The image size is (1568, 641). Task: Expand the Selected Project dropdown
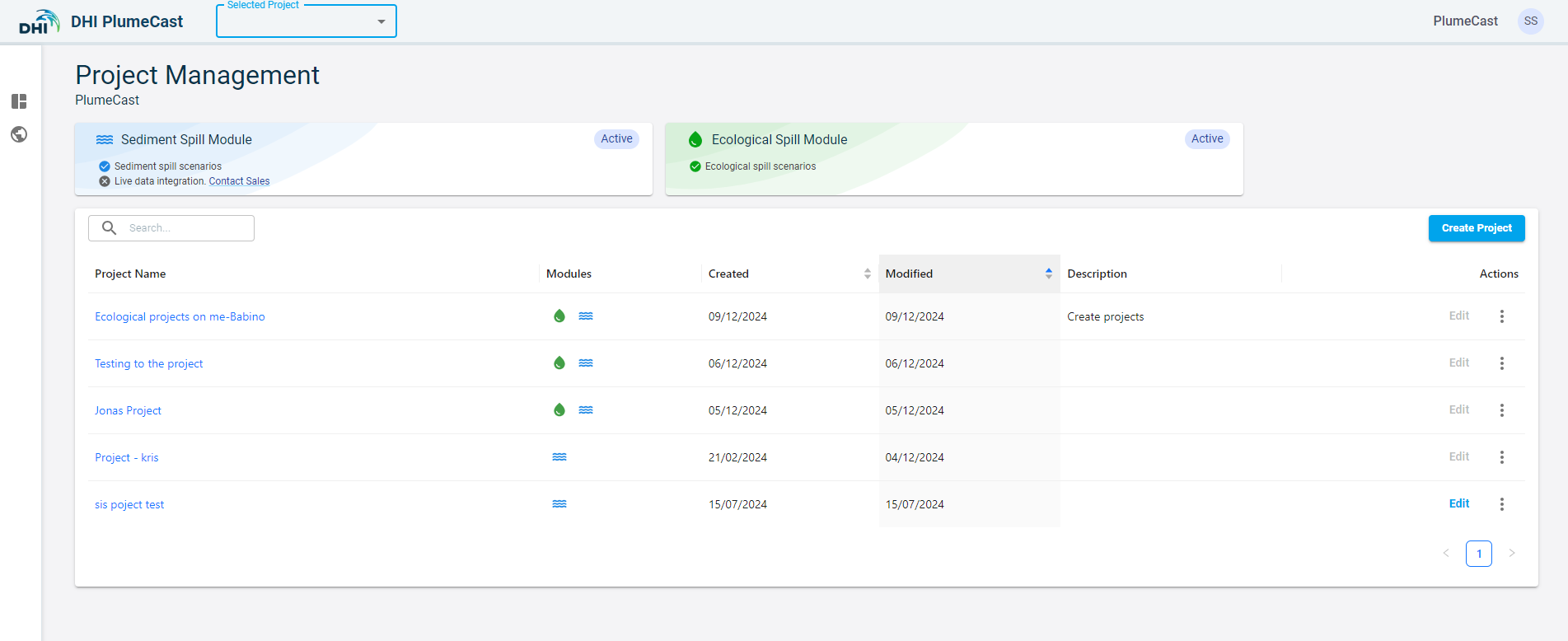point(381,21)
